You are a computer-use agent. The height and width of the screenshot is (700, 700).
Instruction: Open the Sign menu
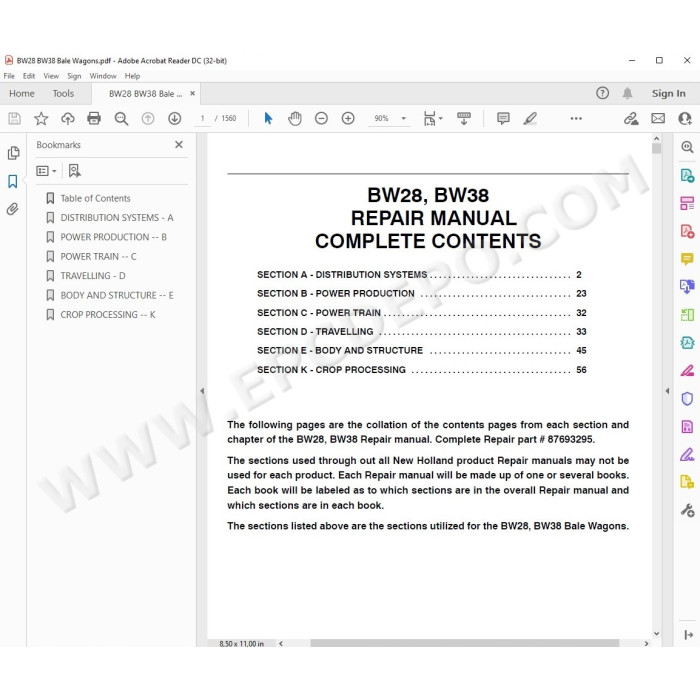click(74, 76)
